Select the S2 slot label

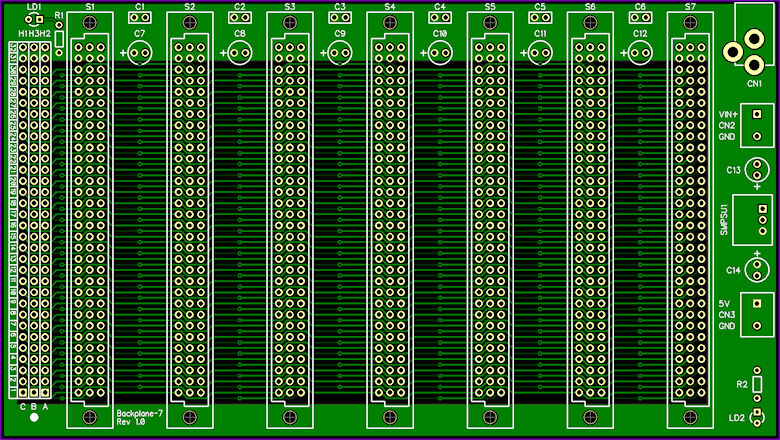pos(190,6)
